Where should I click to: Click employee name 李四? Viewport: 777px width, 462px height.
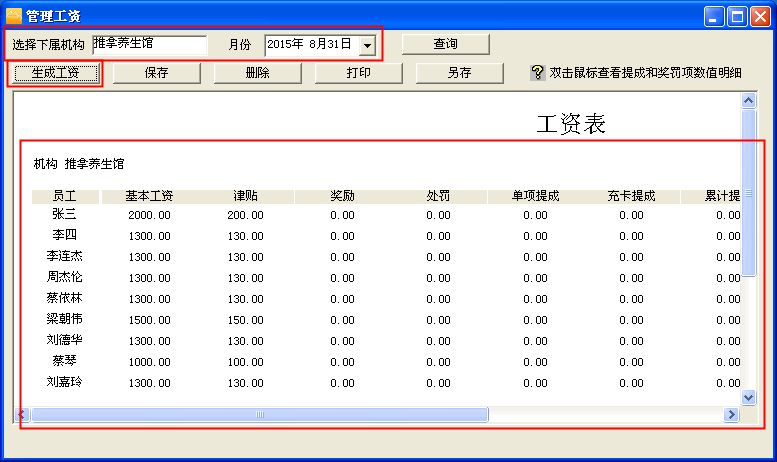point(64,235)
